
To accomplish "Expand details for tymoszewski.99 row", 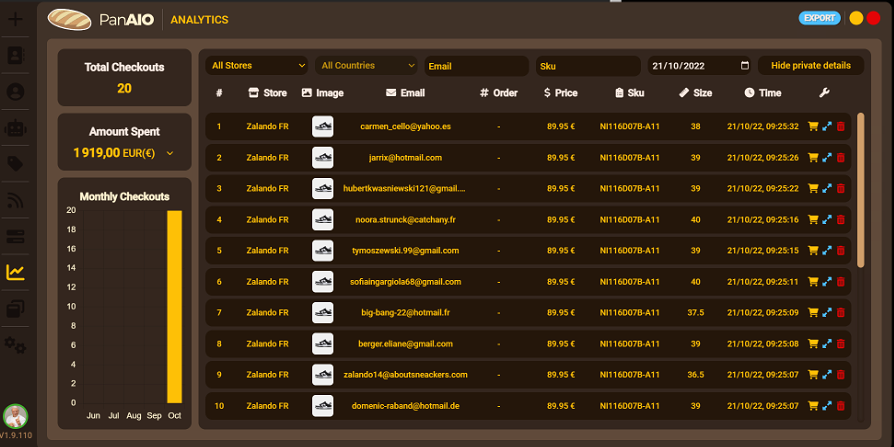I will point(827,250).
